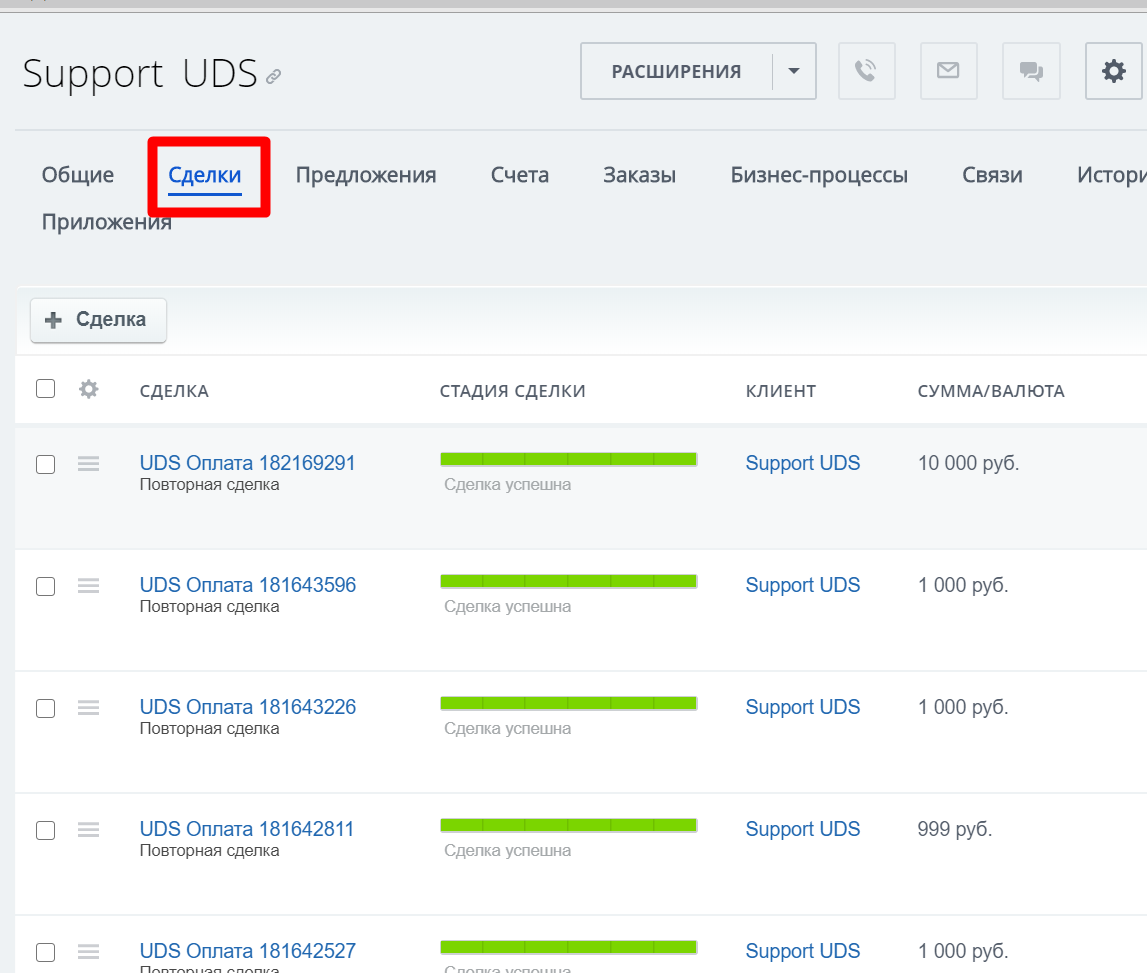
Task: Open table column settings gear icon
Action: [x=89, y=389]
